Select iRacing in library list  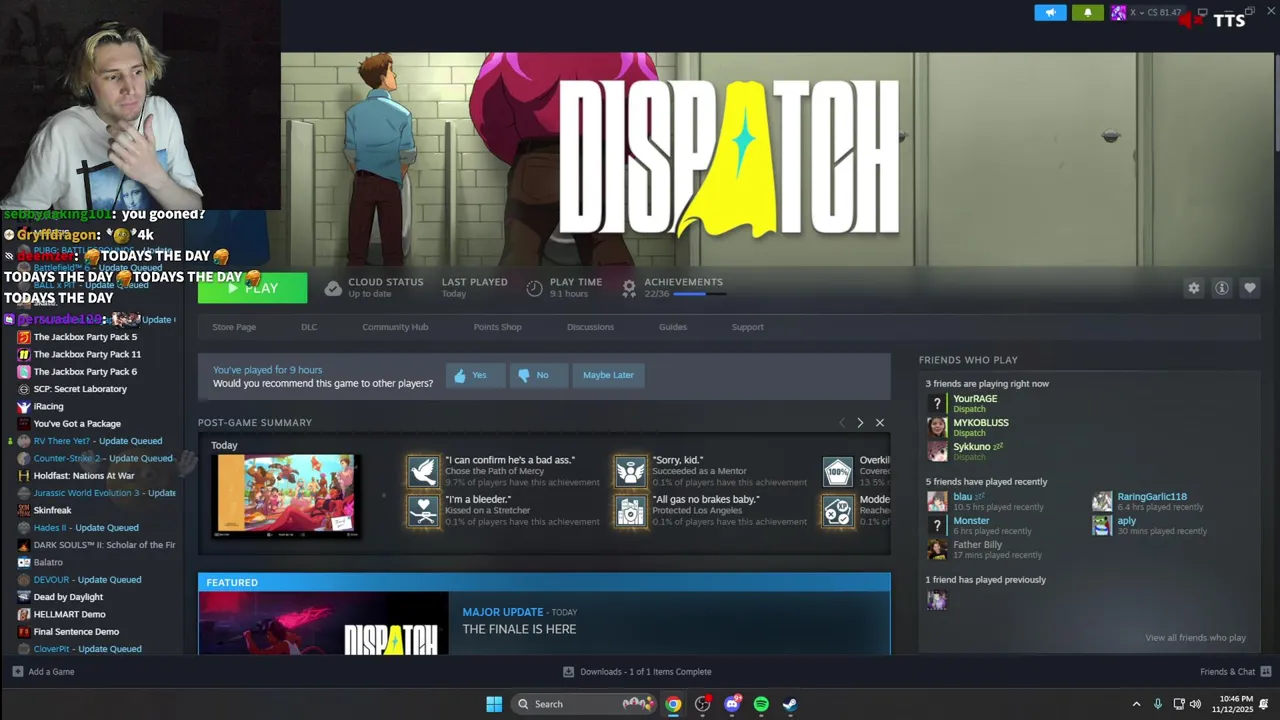coord(48,406)
